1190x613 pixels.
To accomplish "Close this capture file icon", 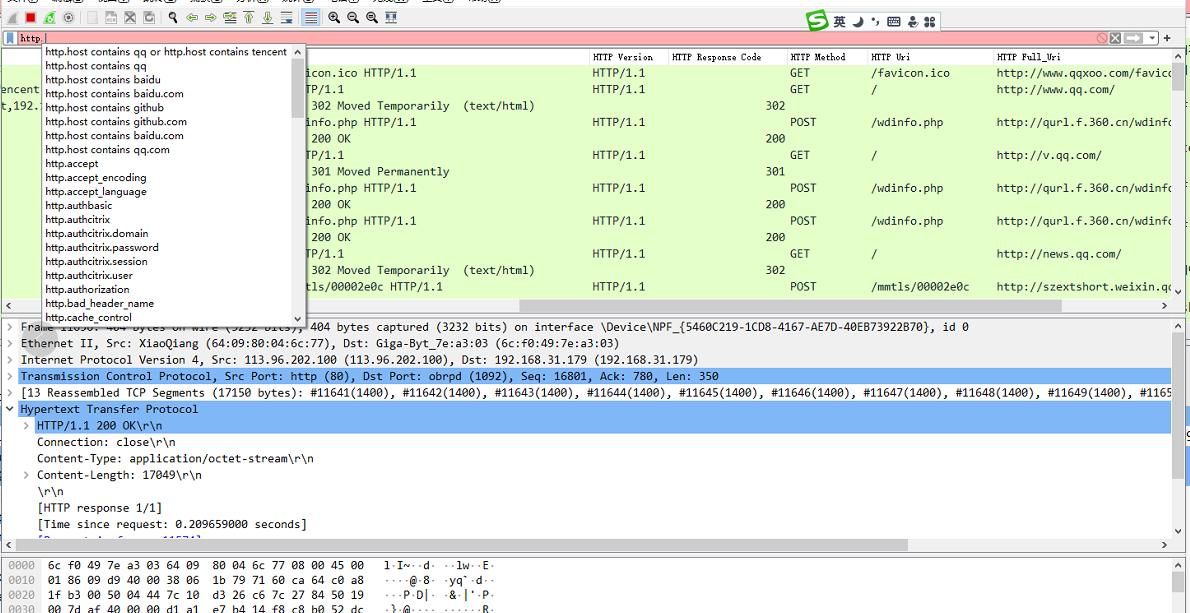I will (130, 17).
